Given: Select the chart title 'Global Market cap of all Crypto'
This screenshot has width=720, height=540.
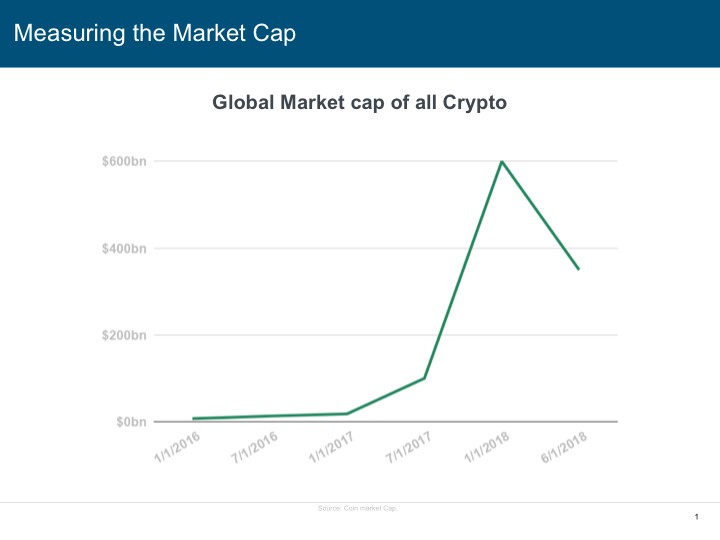Looking at the screenshot, I should coord(361,101).
